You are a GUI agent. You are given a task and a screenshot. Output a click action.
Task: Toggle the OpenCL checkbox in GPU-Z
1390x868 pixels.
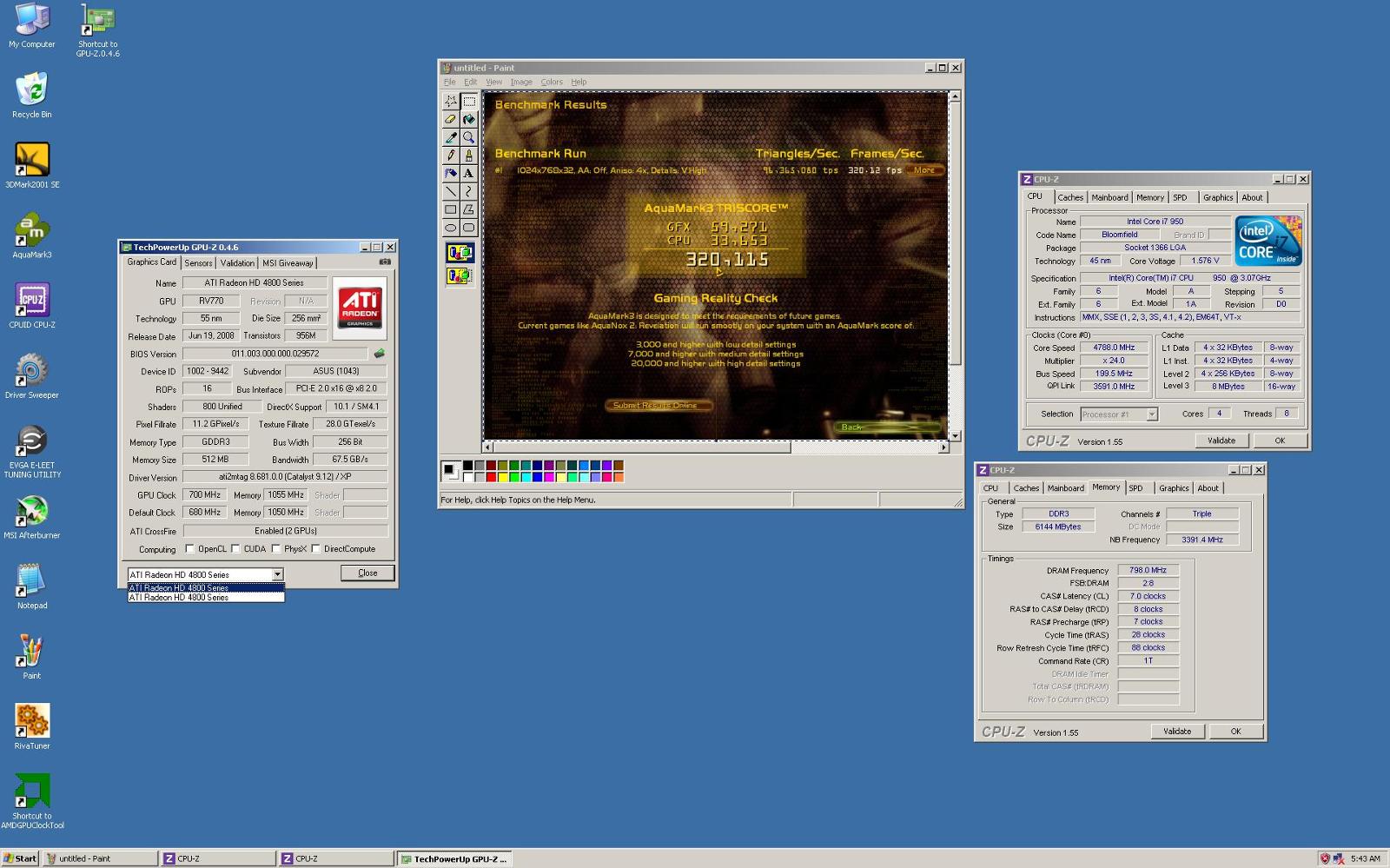click(189, 549)
